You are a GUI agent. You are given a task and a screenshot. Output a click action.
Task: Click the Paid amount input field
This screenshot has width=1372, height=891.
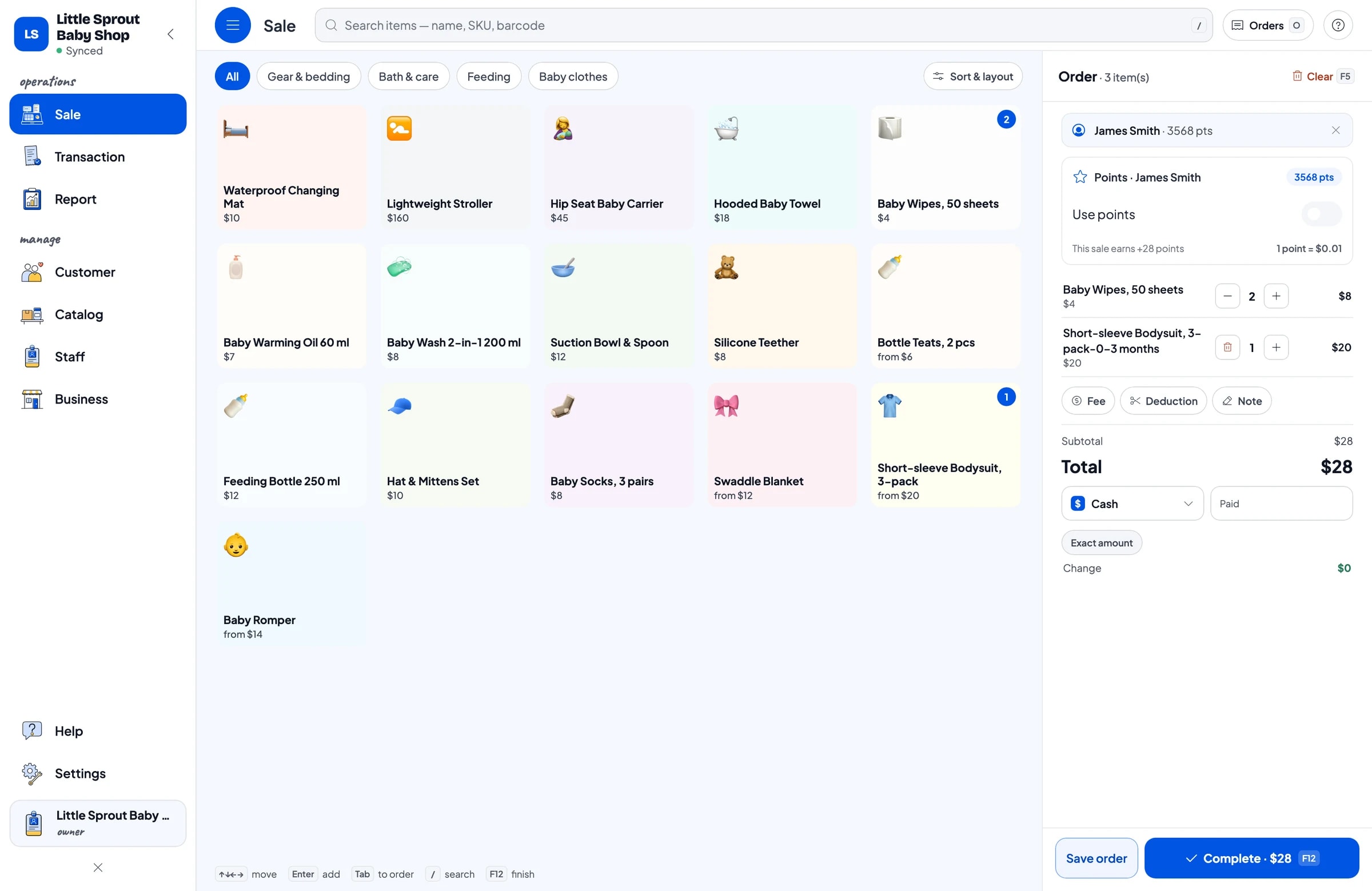pyautogui.click(x=1281, y=504)
